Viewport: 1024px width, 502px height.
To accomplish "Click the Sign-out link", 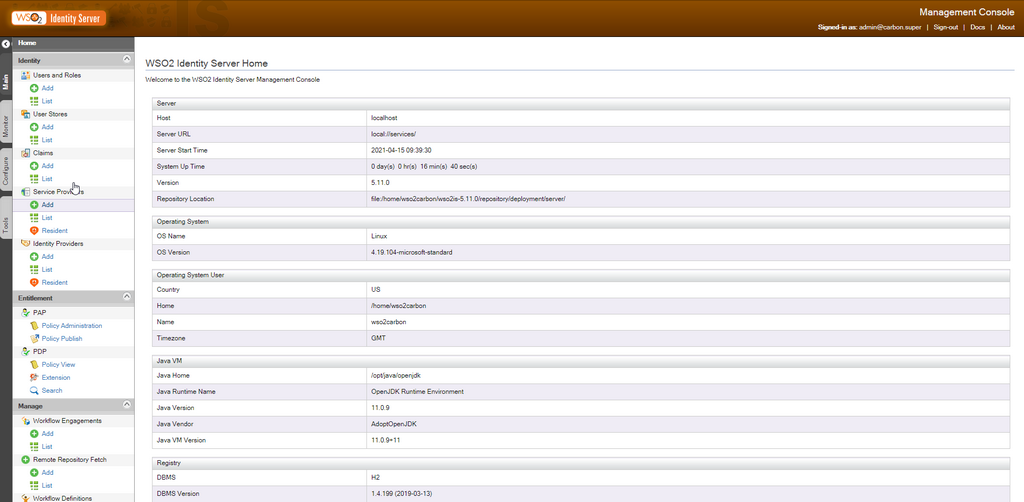I will tap(945, 27).
